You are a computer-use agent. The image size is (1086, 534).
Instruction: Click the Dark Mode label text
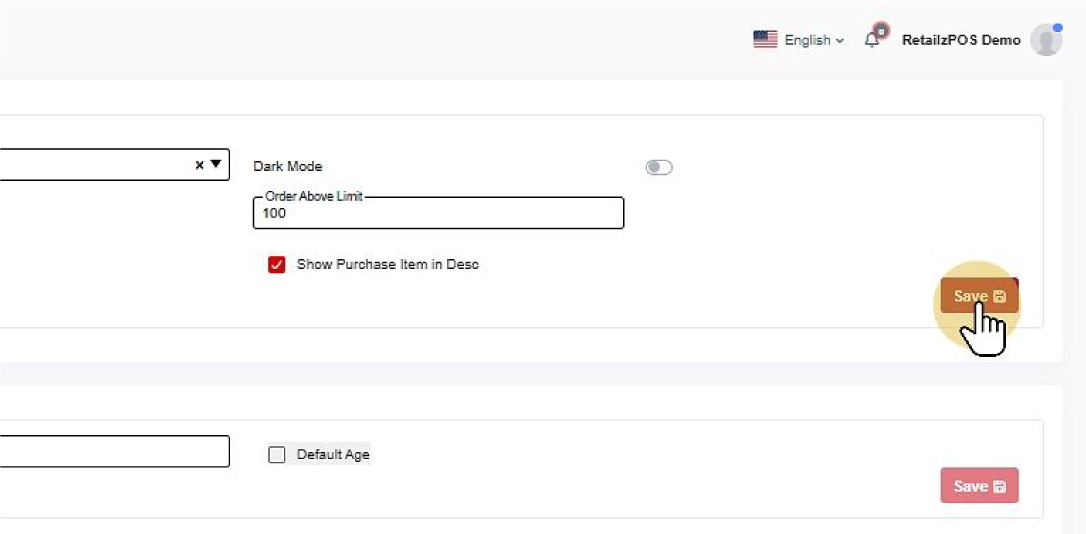[x=288, y=167]
